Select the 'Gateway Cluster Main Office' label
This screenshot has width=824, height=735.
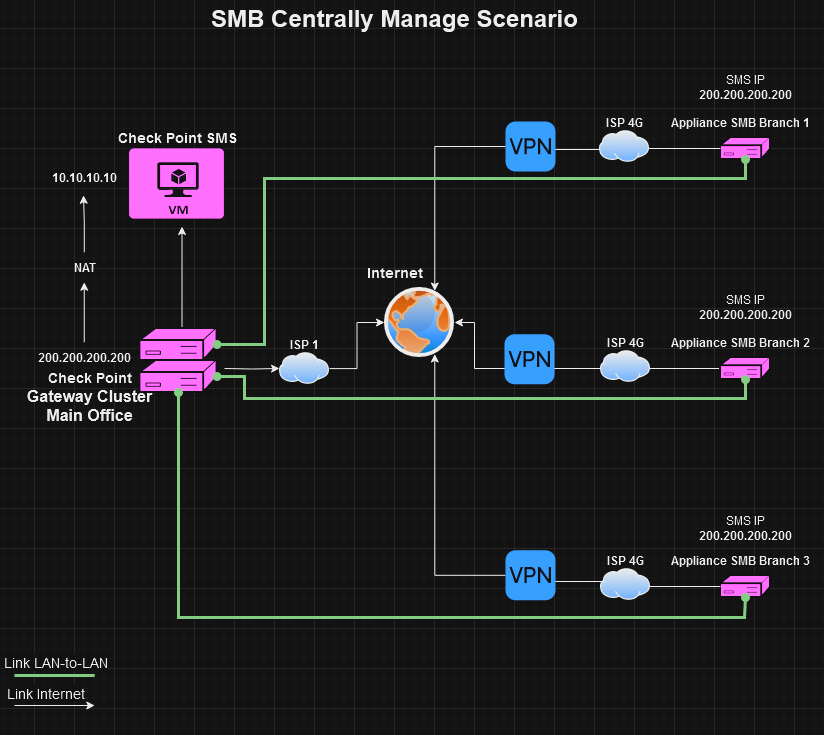pos(89,406)
